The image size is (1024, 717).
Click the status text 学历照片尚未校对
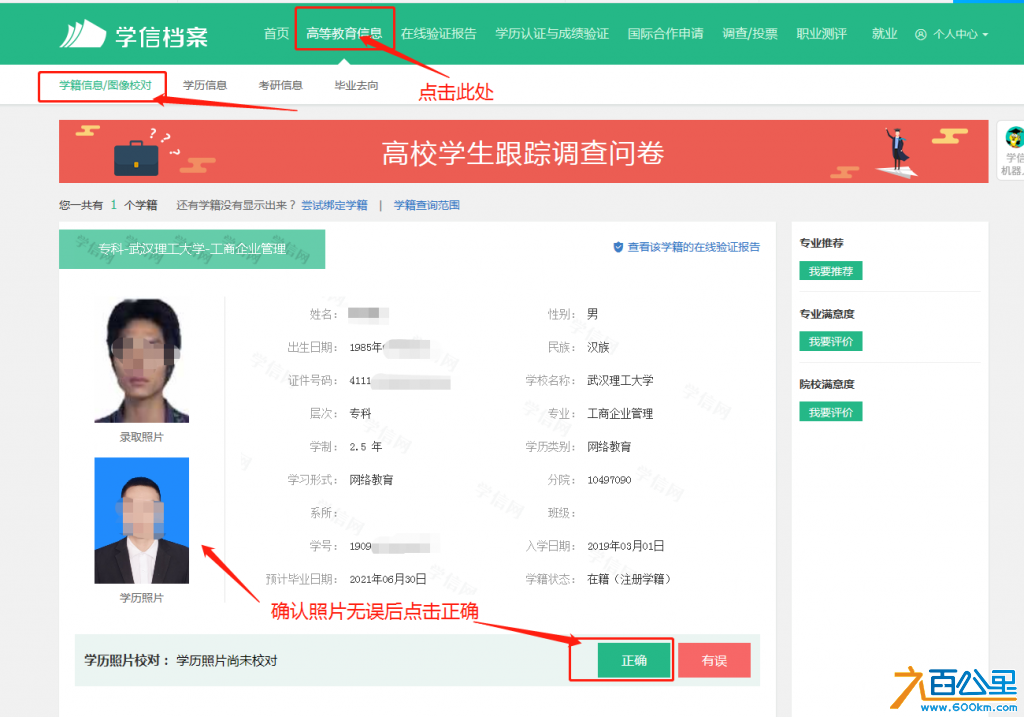pos(227,661)
